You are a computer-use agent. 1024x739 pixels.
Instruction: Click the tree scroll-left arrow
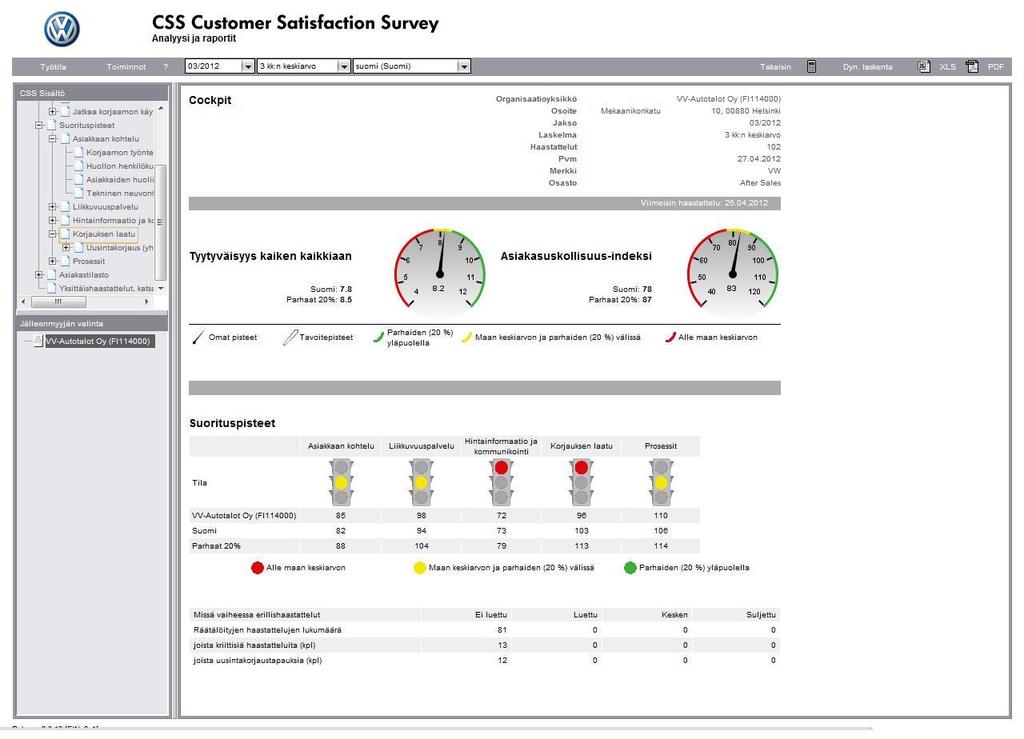point(24,302)
